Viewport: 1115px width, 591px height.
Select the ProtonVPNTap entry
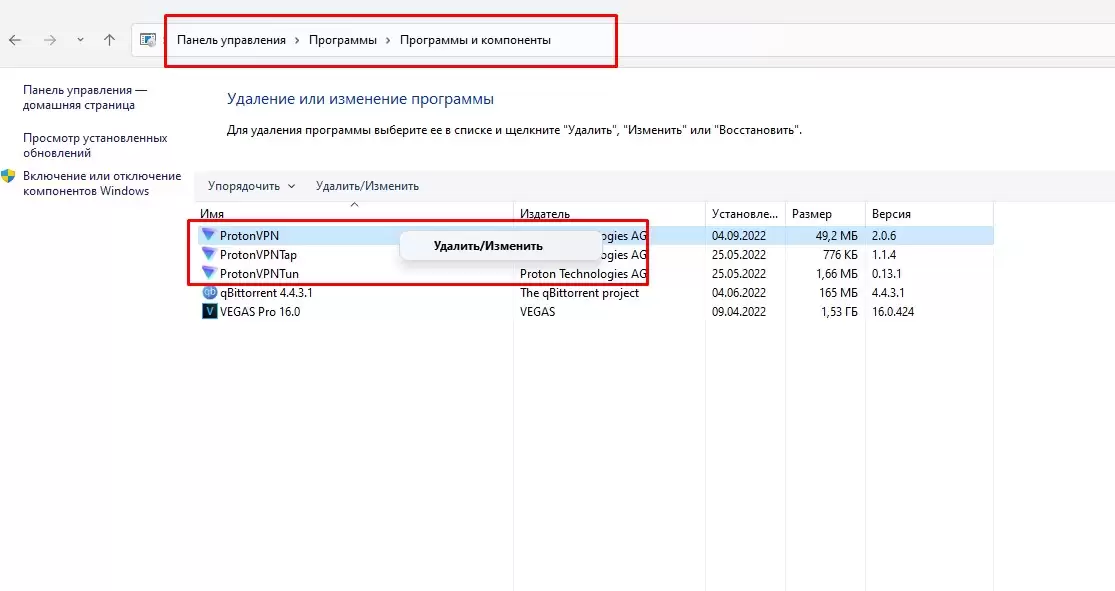point(258,255)
